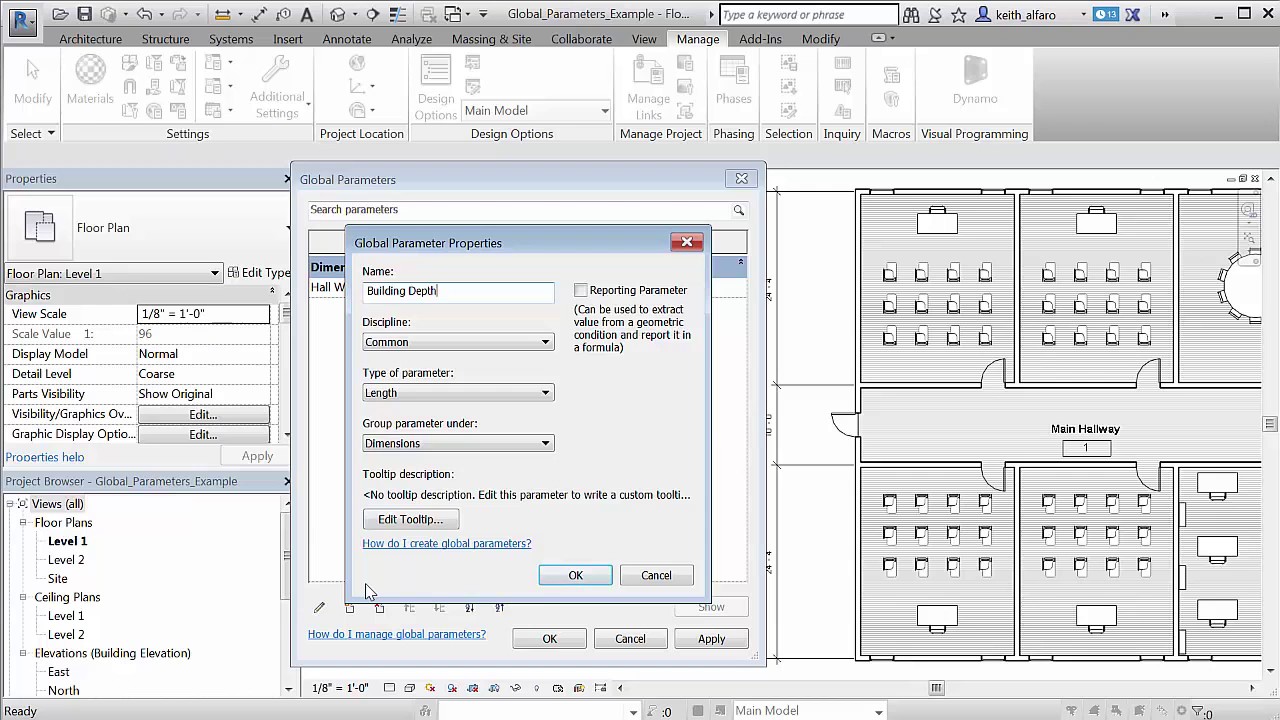Click OK in Global Parameter Properties dialog
Viewport: 1280px width, 720px height.
[x=576, y=575]
